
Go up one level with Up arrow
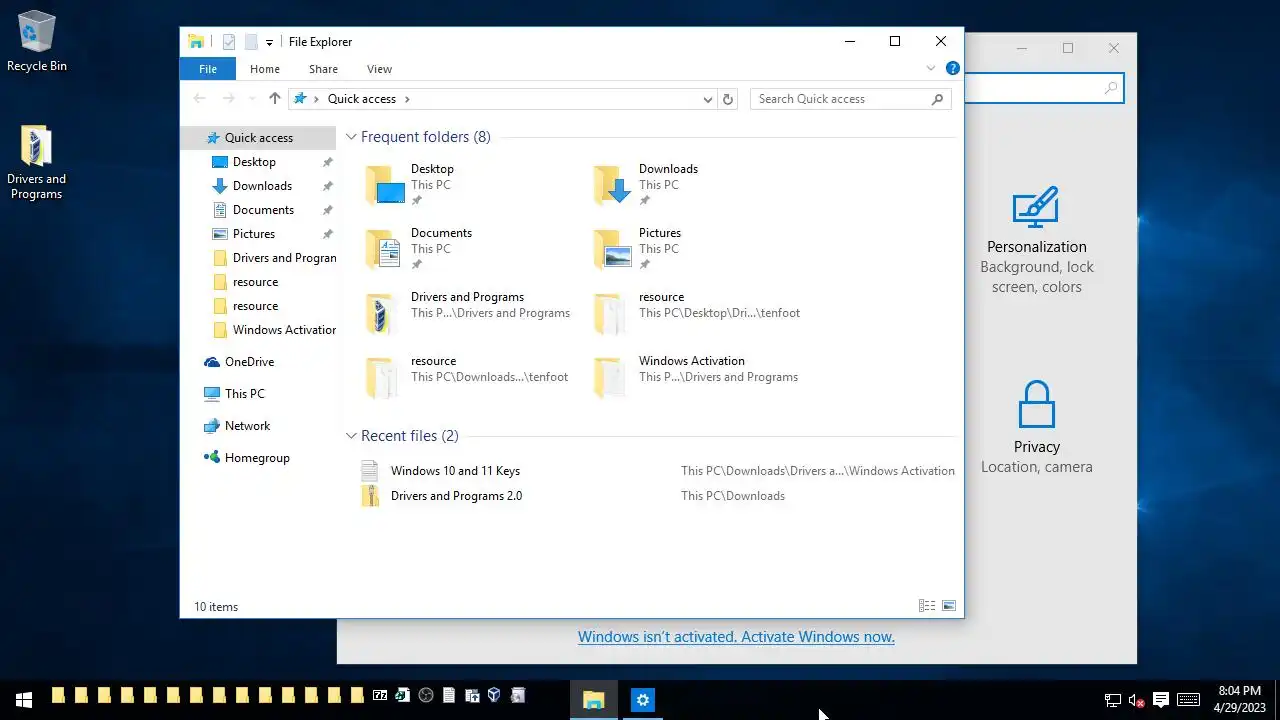tap(275, 99)
